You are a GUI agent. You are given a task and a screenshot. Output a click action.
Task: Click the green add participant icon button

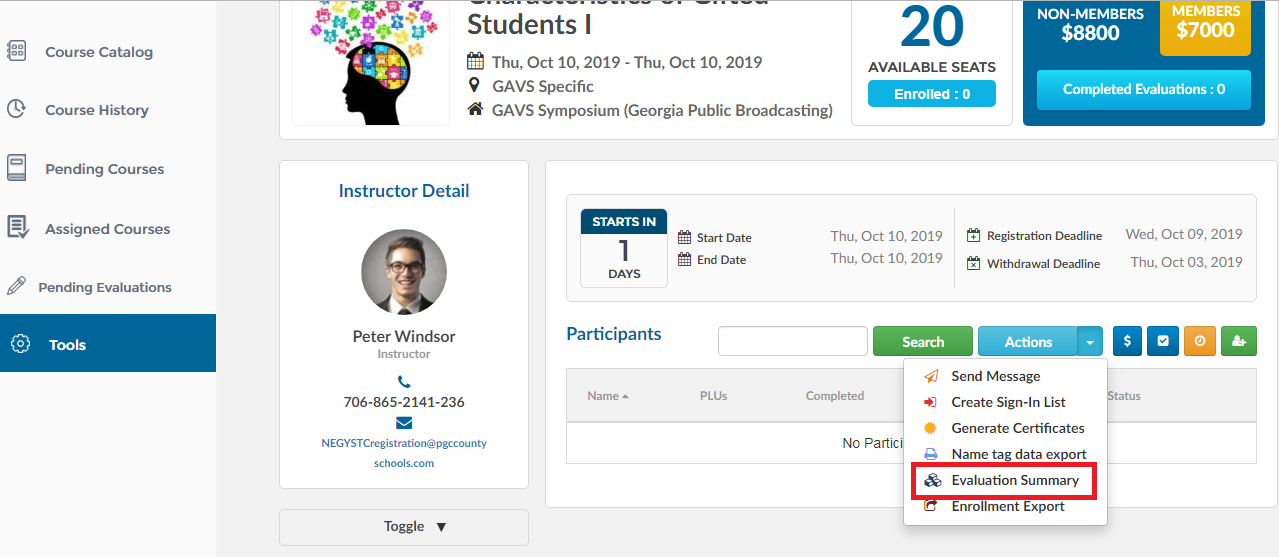[1238, 341]
